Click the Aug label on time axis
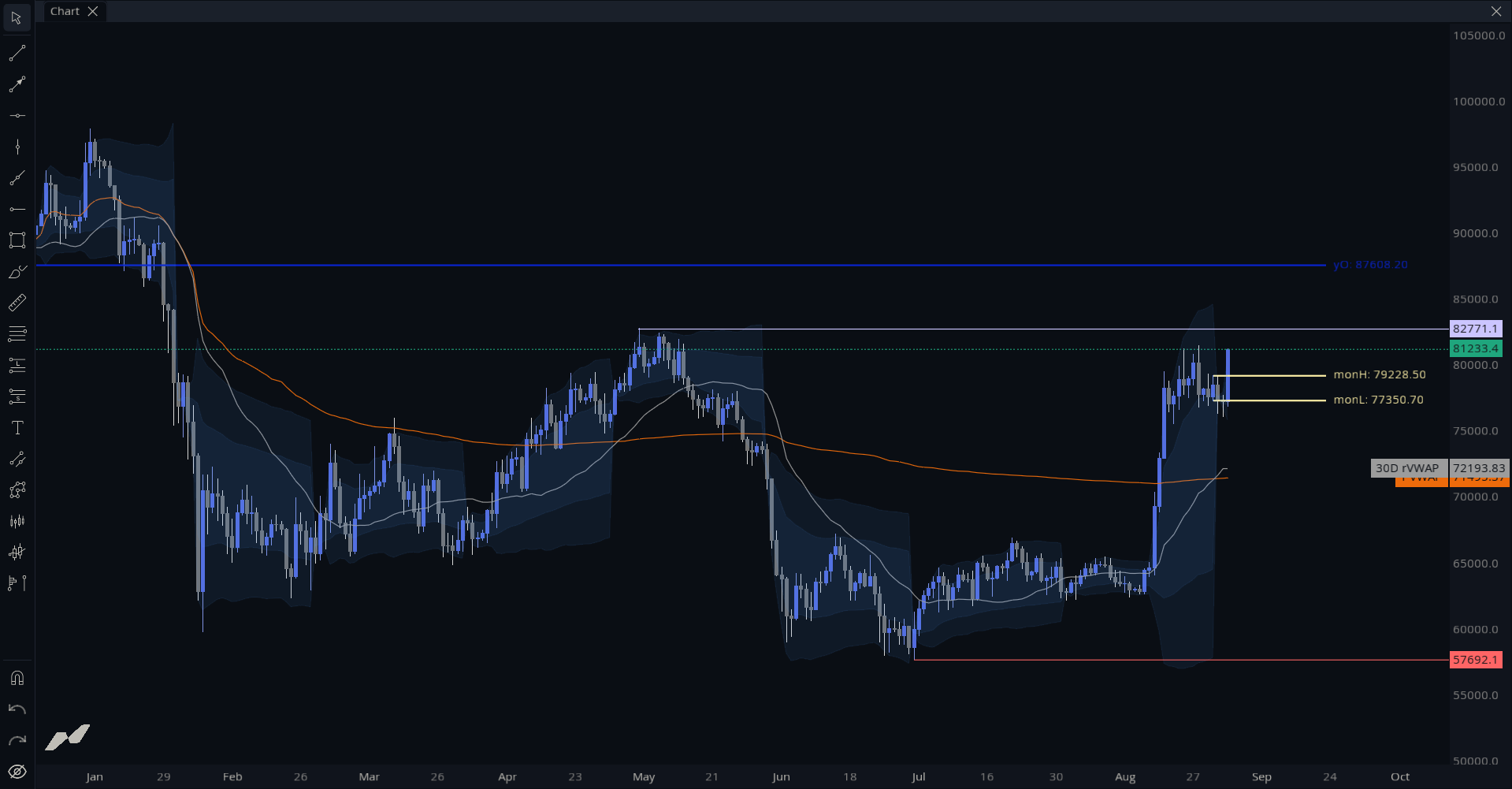 click(1125, 777)
